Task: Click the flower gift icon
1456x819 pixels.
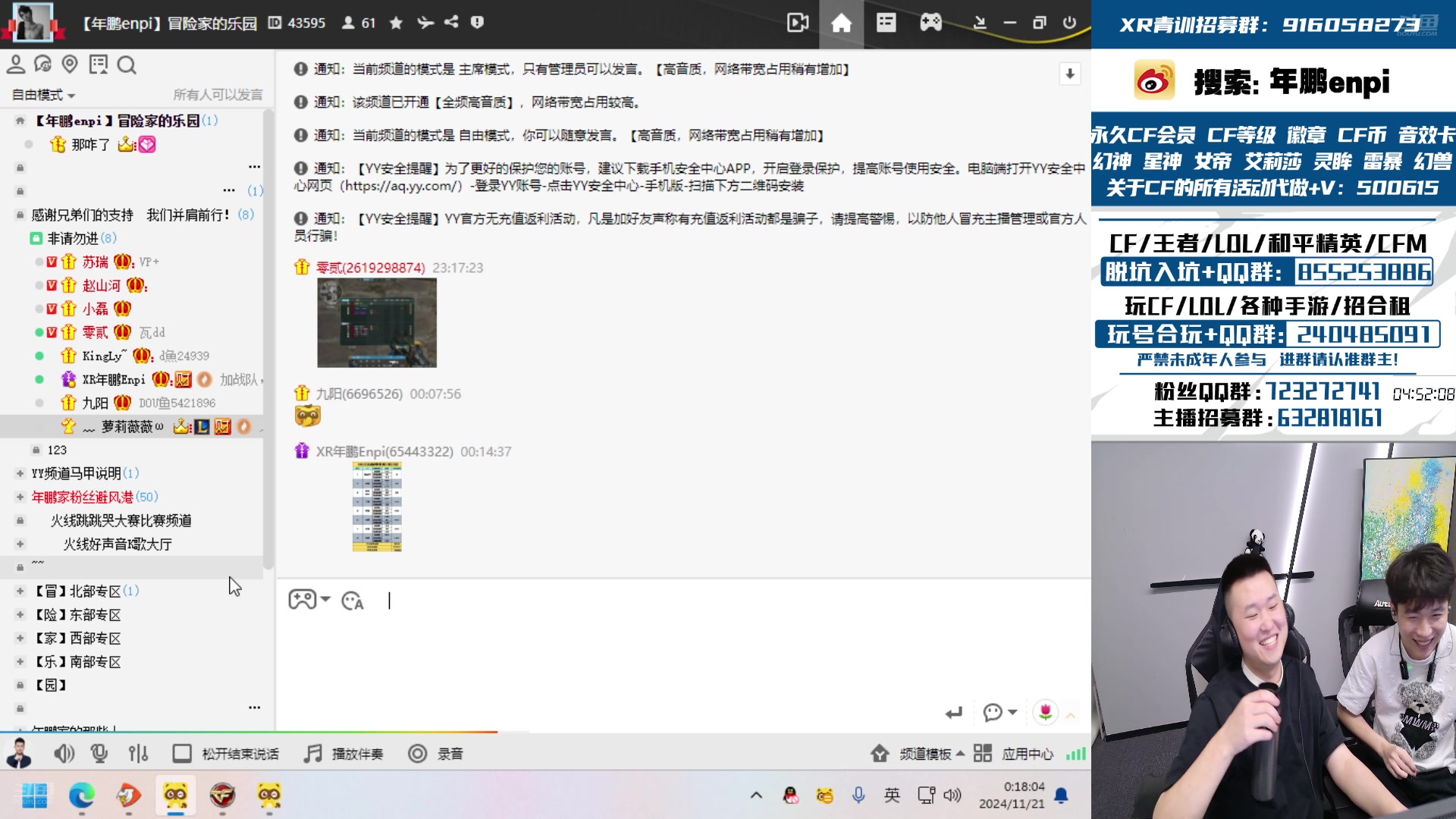Action: [1045, 712]
